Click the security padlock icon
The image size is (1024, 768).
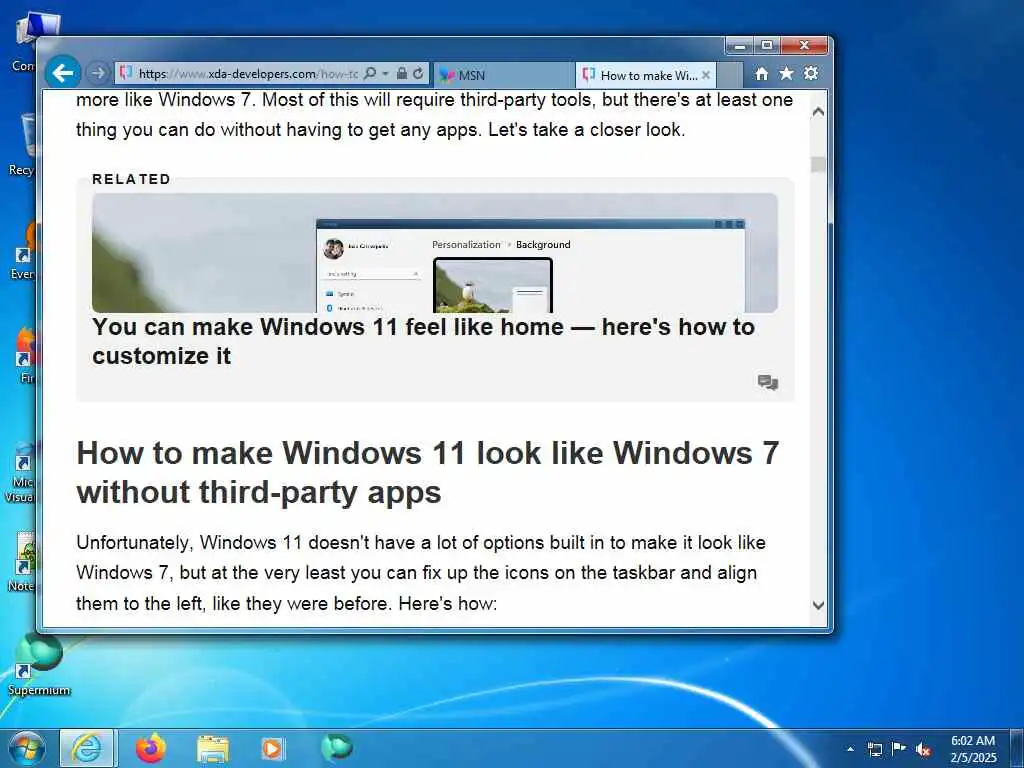tap(402, 74)
